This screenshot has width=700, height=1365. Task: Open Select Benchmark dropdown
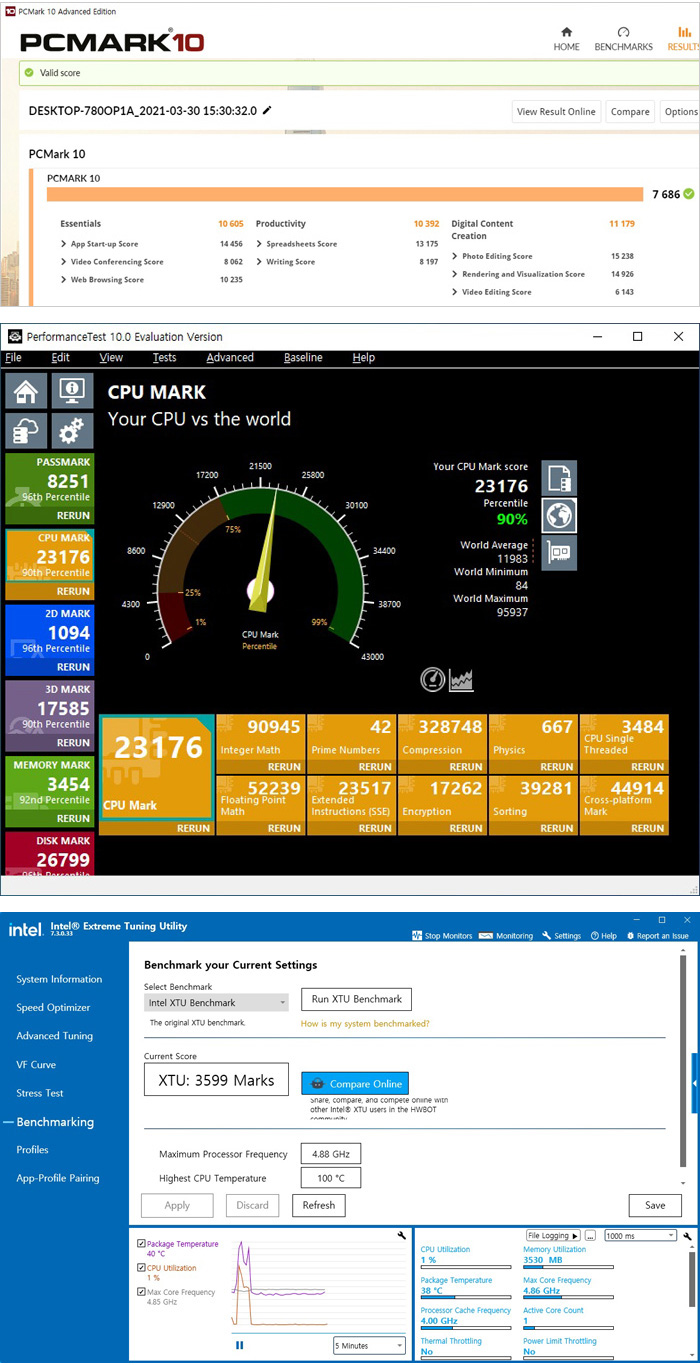tap(217, 1002)
